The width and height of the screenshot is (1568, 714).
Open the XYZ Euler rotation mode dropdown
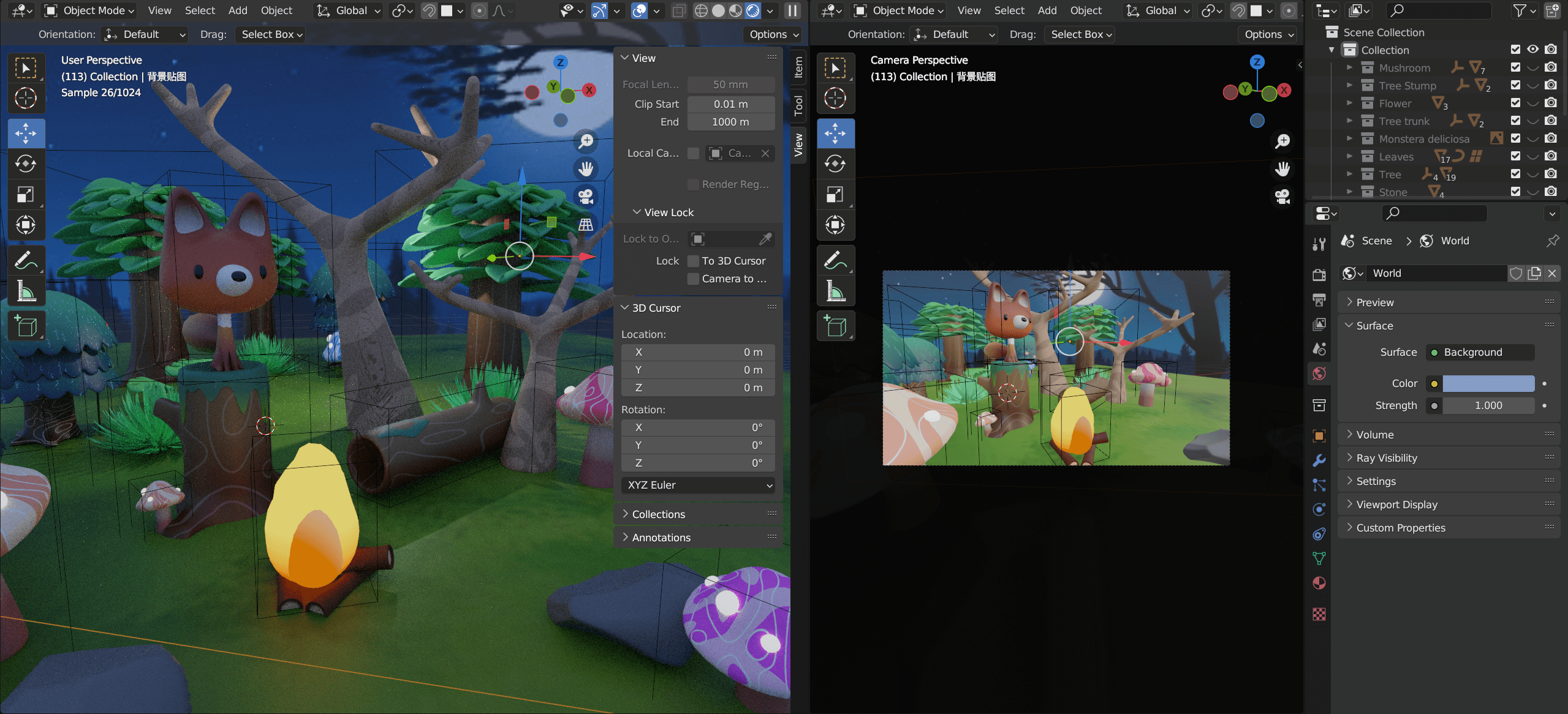pos(698,485)
